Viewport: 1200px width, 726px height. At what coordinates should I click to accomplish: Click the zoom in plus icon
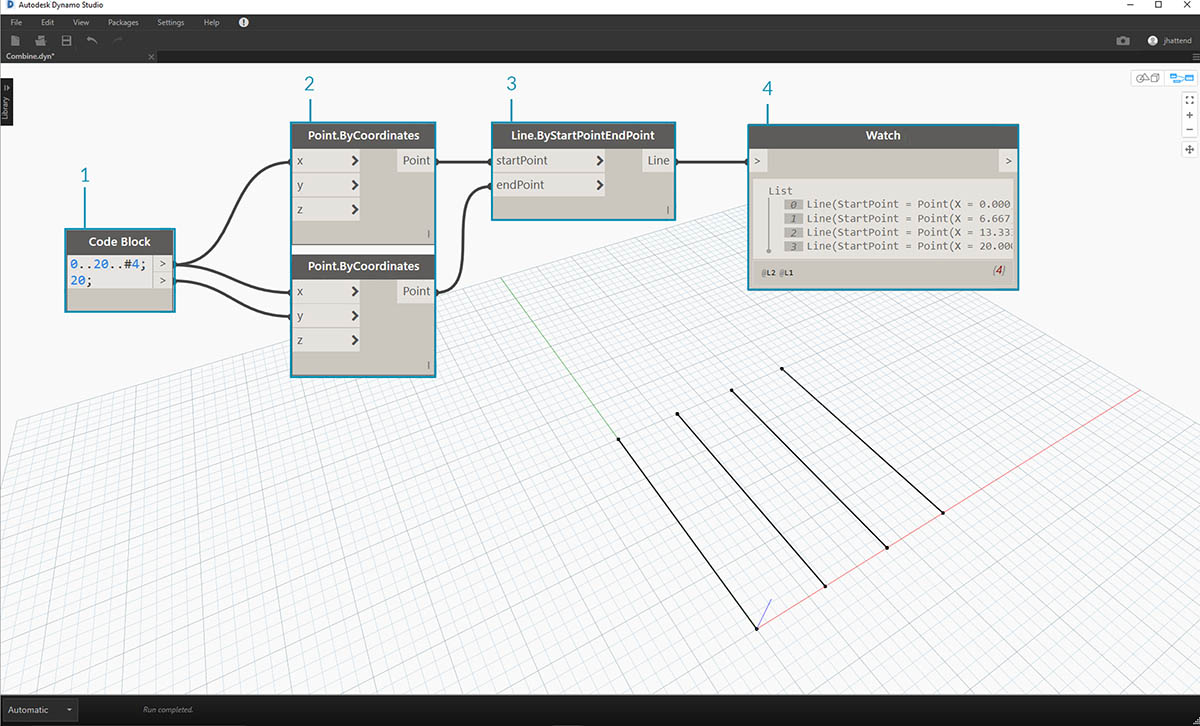(x=1189, y=115)
